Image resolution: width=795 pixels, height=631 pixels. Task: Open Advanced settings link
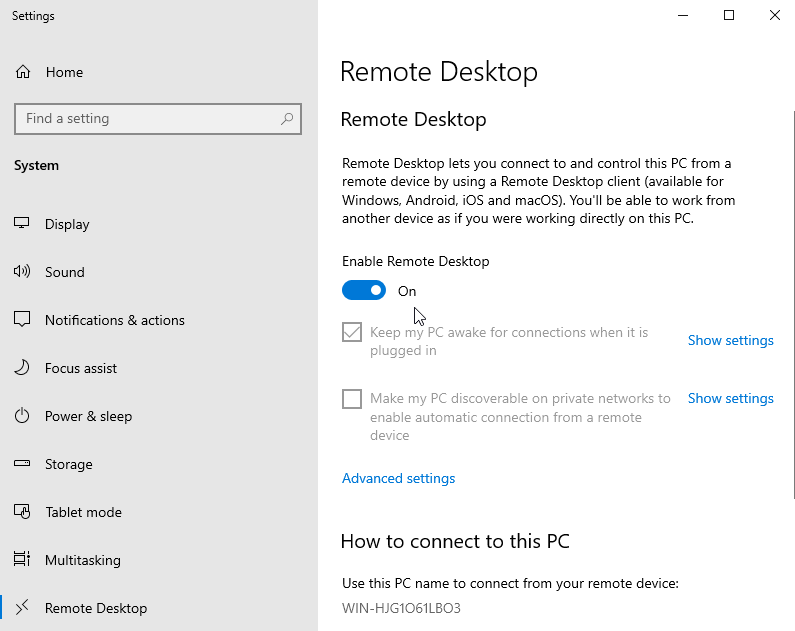click(x=399, y=478)
